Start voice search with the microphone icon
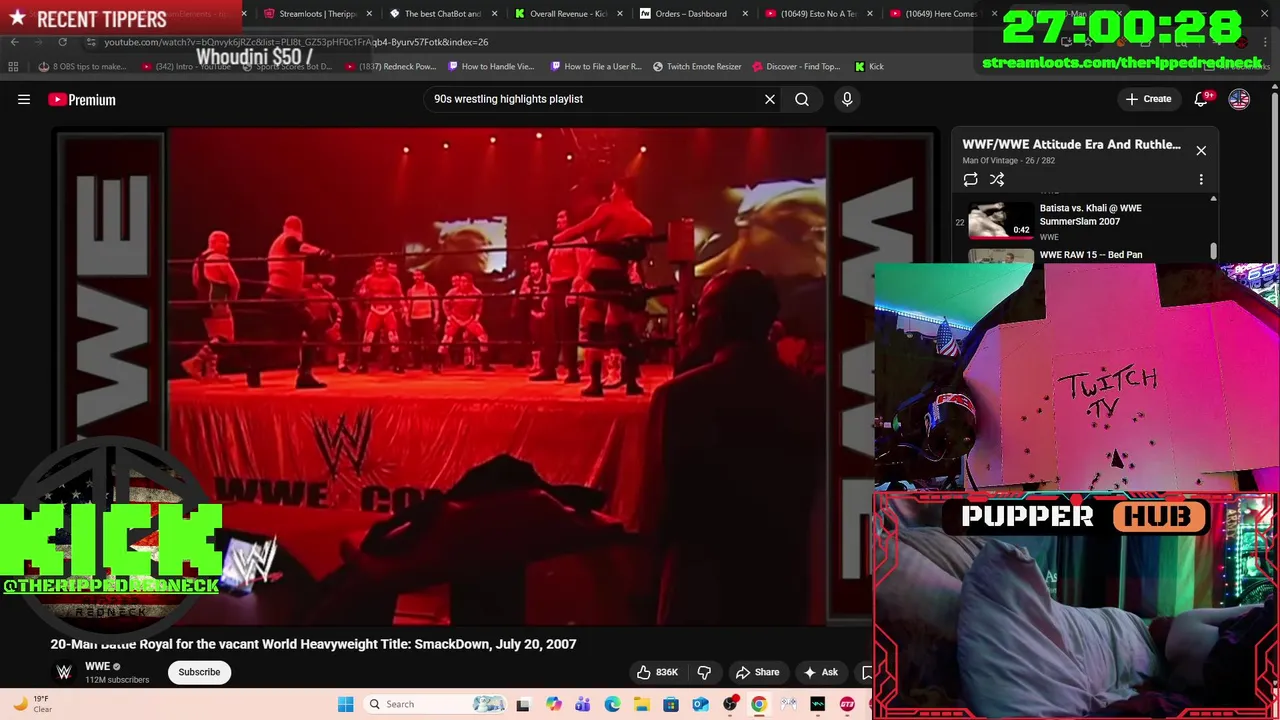This screenshot has height=720, width=1280. [847, 99]
